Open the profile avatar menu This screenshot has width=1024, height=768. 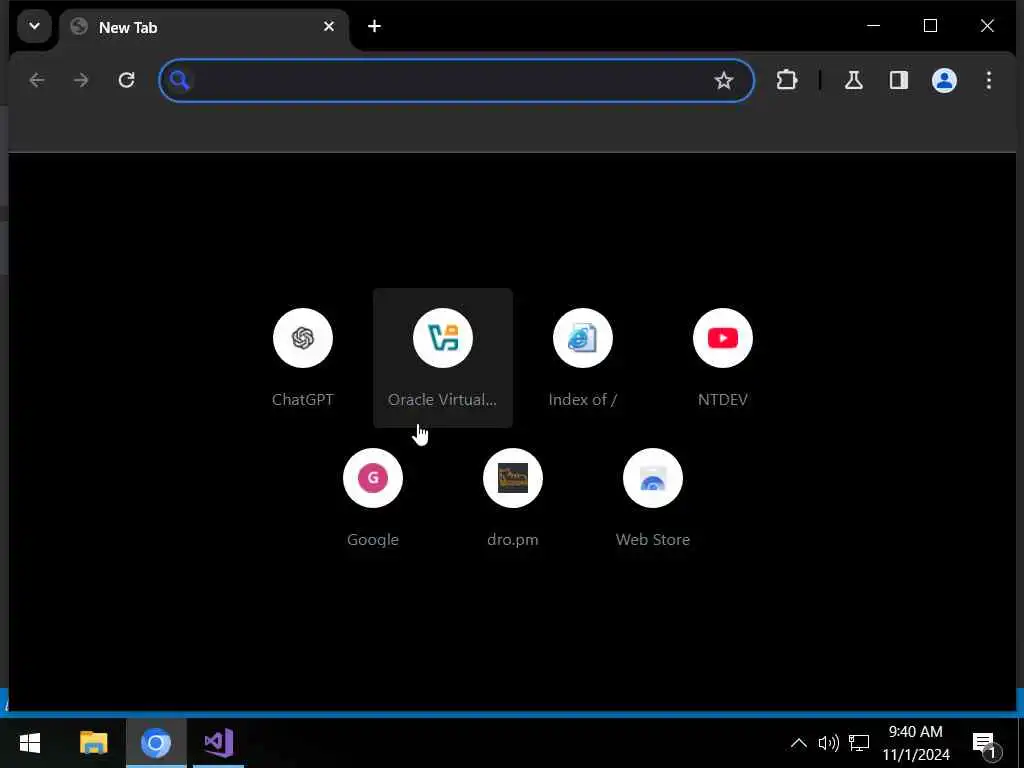tap(944, 80)
